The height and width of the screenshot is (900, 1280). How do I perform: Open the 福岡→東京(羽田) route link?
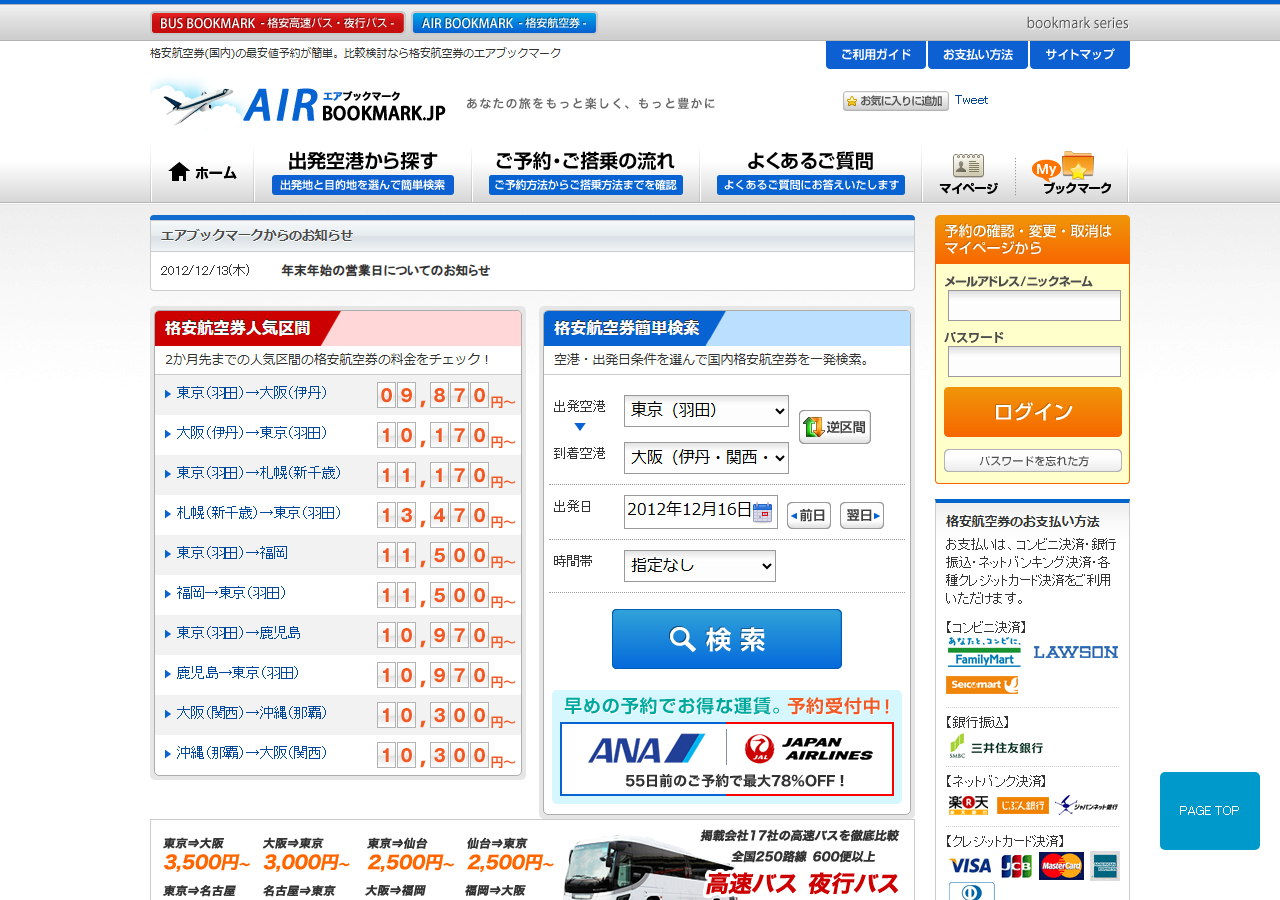[x=232, y=593]
